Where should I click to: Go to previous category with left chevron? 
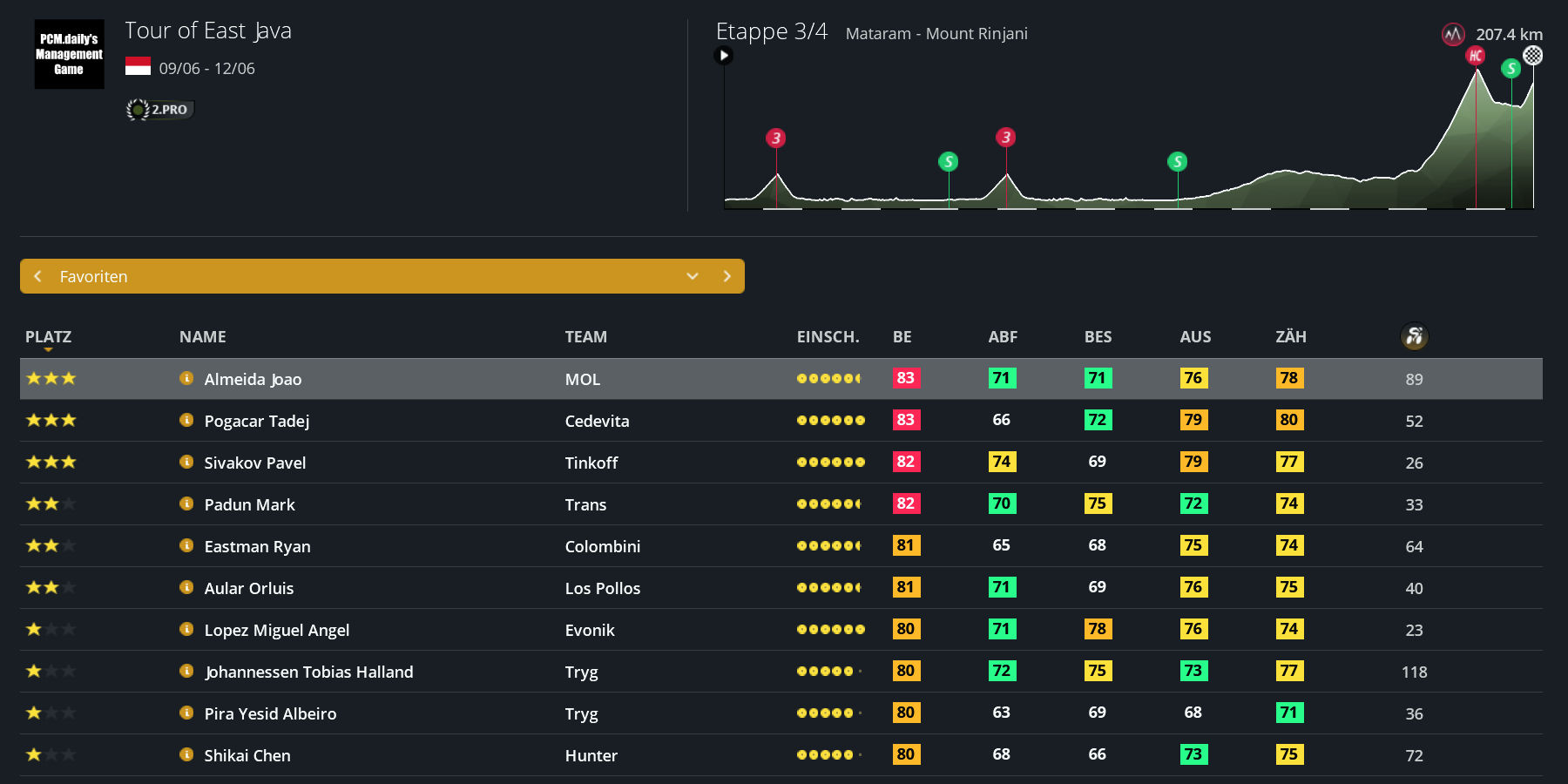click(x=37, y=276)
